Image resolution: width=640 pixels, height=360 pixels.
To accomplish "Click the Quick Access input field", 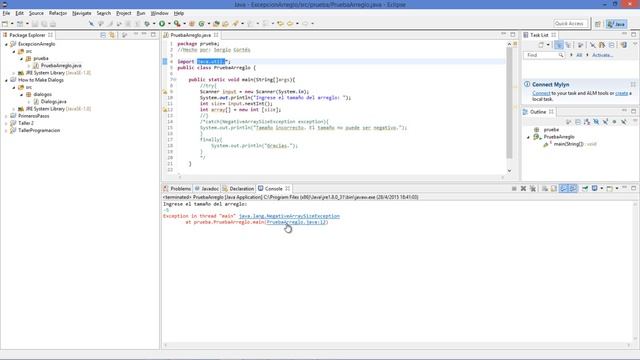I will 571,24.
